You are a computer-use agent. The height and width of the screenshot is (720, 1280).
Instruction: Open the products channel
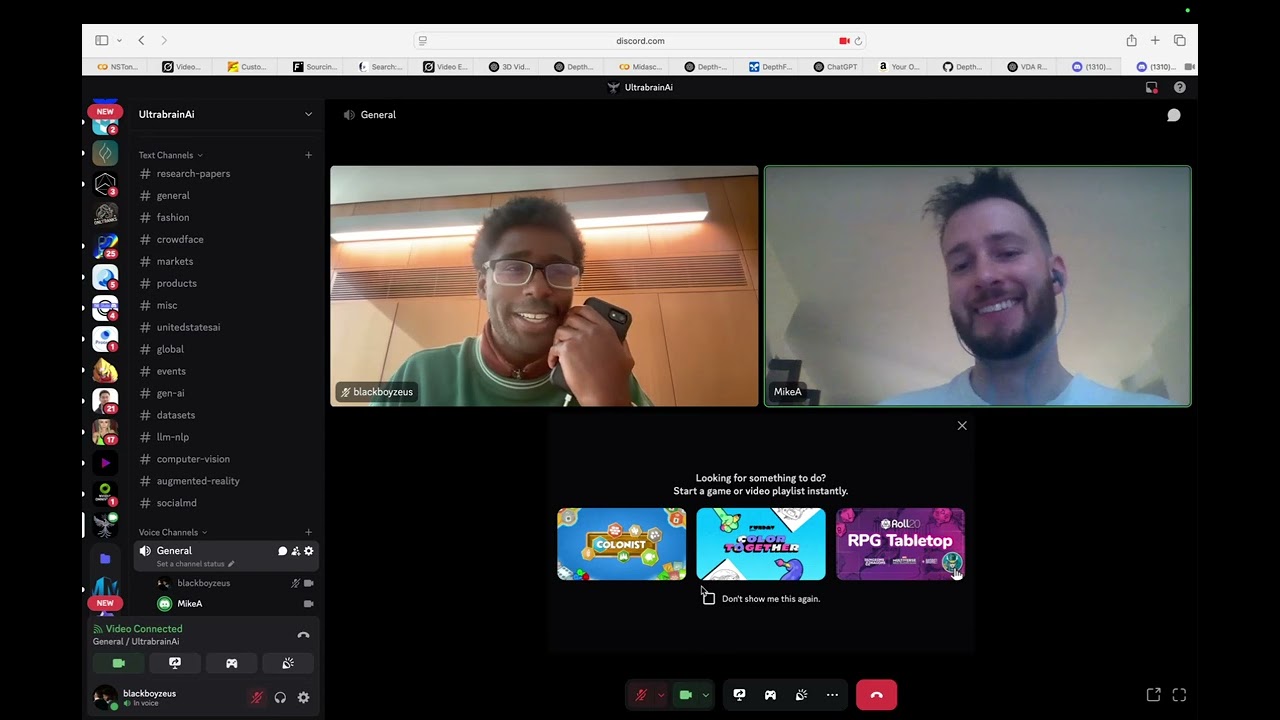tap(225, 283)
